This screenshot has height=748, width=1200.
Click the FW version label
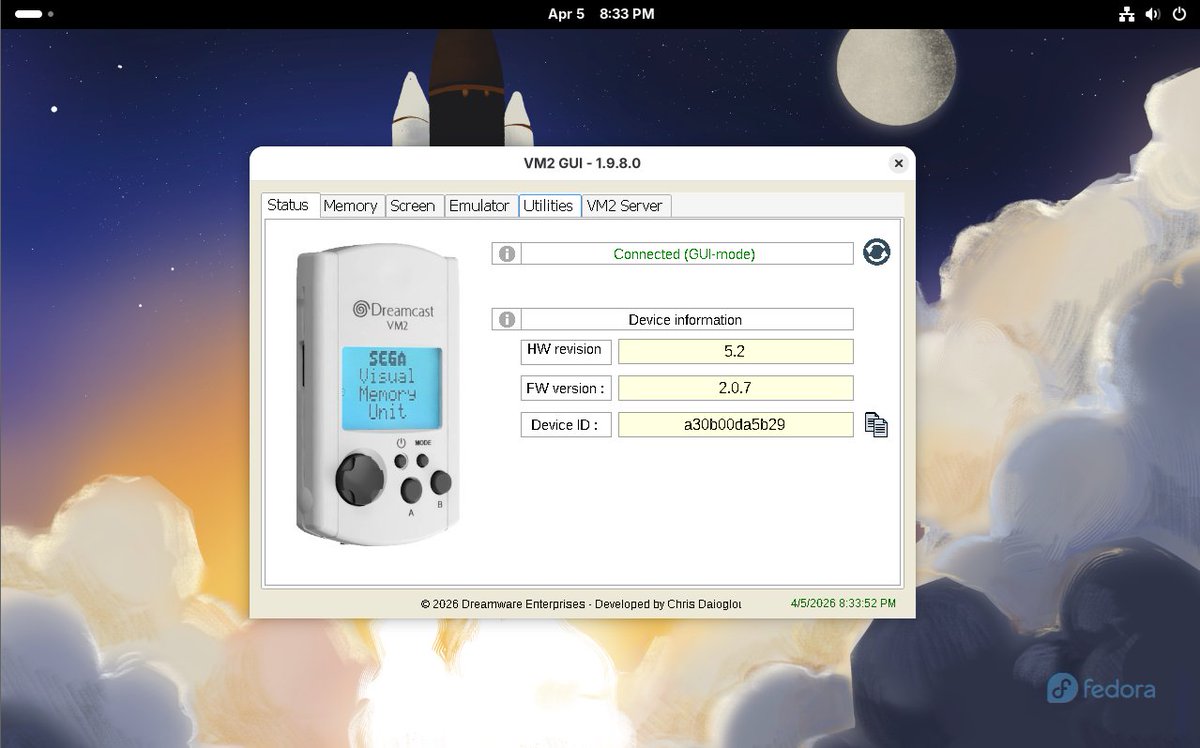565,388
